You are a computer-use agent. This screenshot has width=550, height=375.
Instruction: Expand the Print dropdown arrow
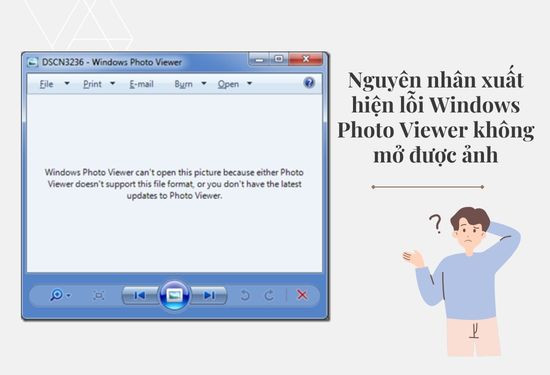[113, 83]
